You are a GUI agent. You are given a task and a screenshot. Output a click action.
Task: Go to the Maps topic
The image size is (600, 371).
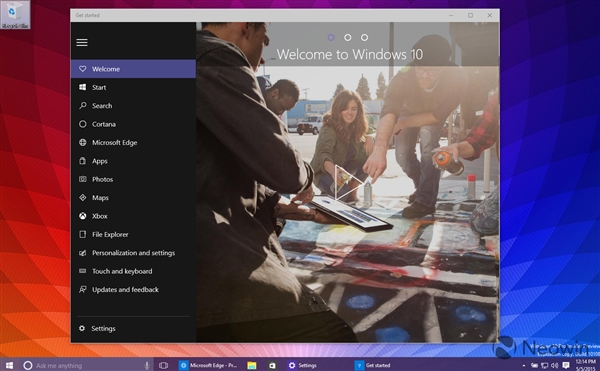coord(133,198)
